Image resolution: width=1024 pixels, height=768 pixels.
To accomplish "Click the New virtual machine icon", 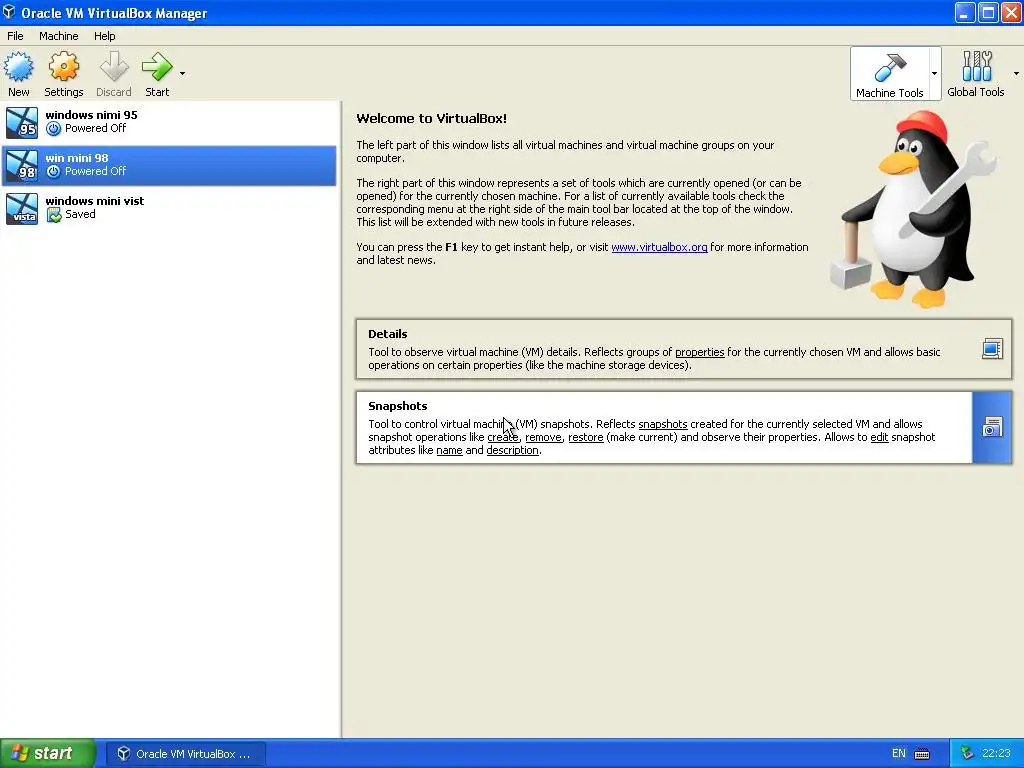I will tap(18, 67).
